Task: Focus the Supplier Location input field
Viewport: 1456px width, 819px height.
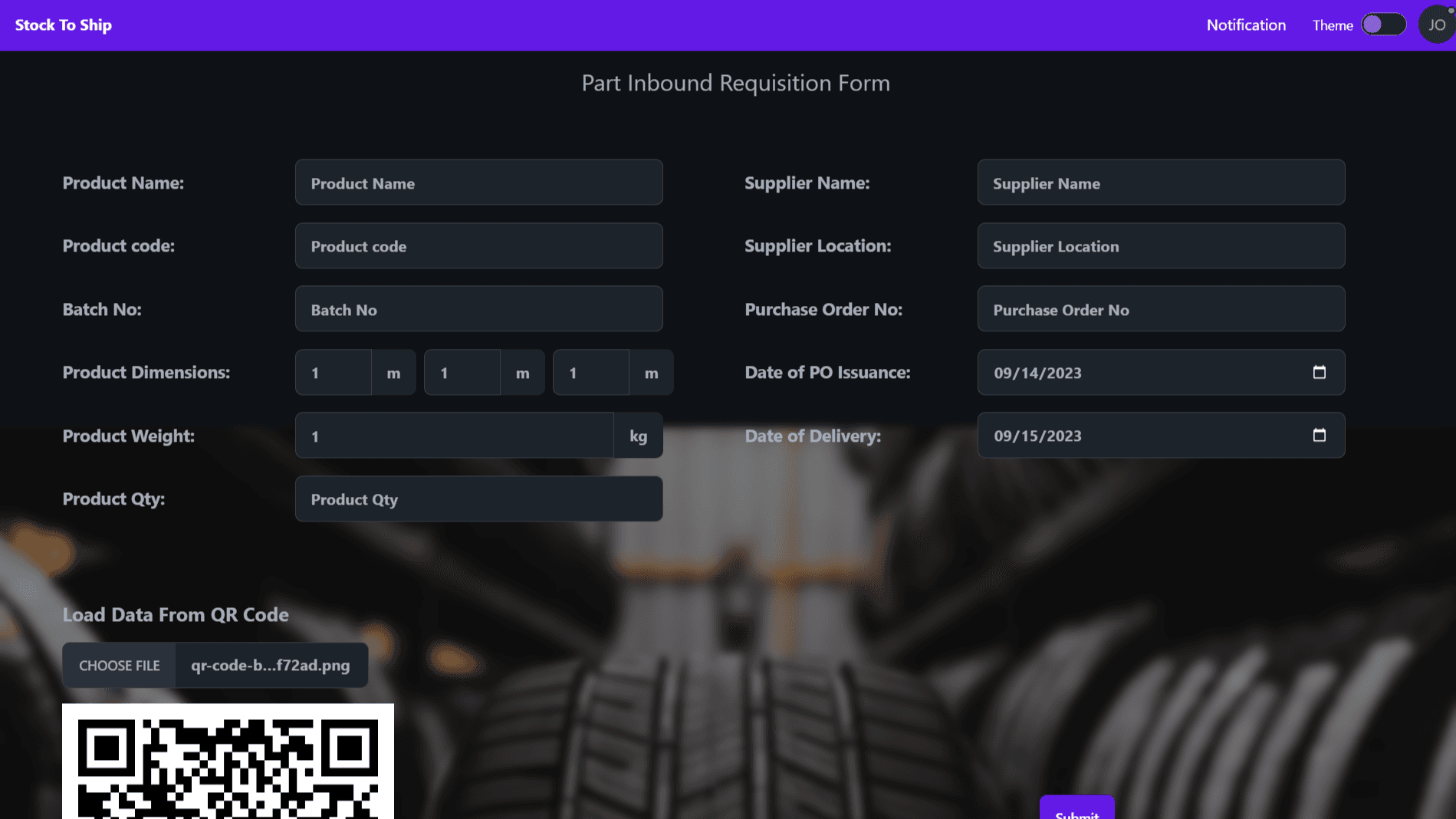Action: [1161, 246]
